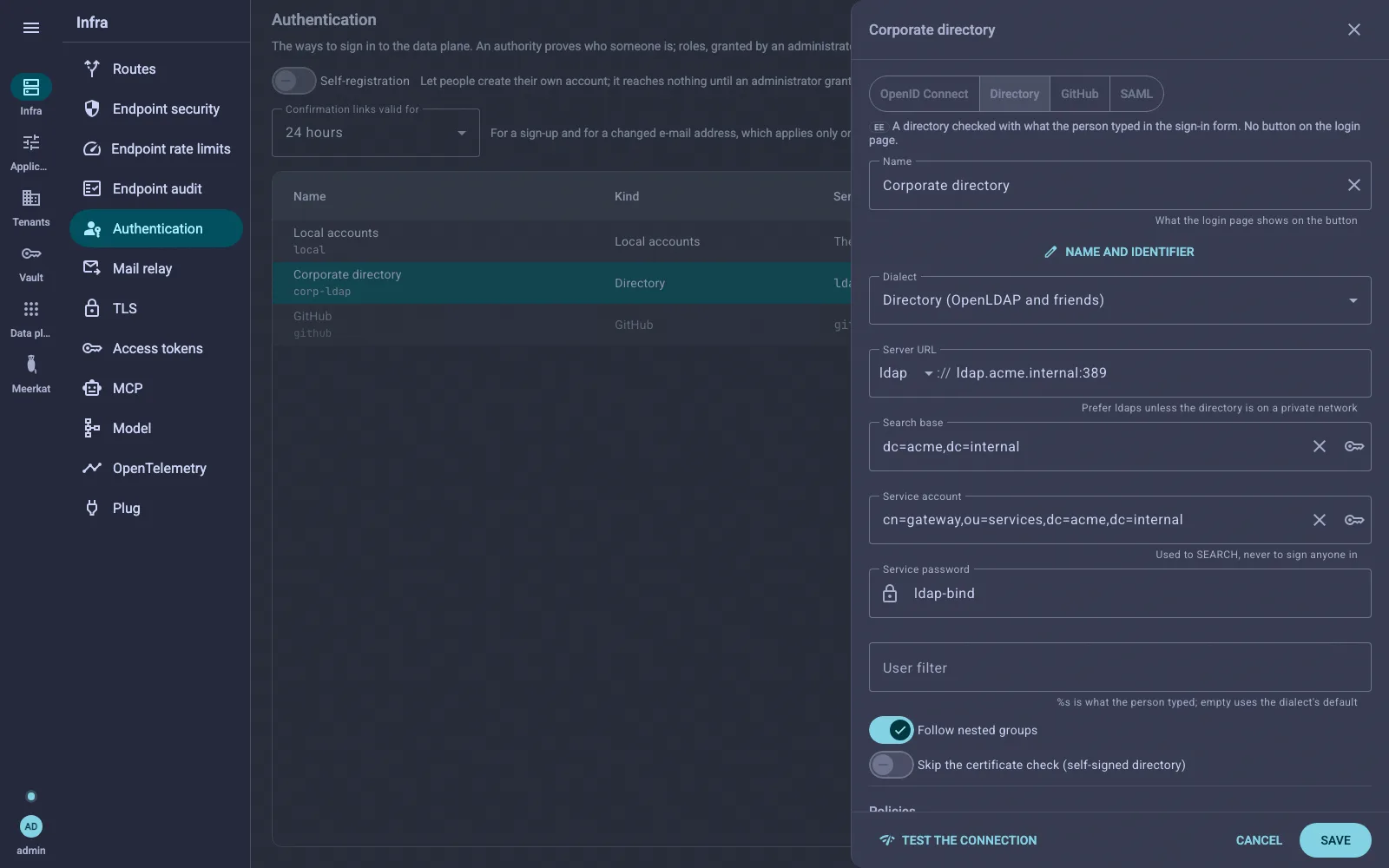Screen dimensions: 1389x868
Task: Open Endpoint security in the sidebar
Action: click(156, 108)
